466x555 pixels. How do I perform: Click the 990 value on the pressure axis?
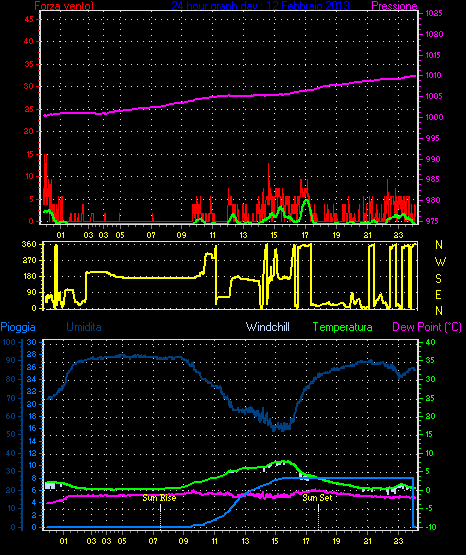[x=433, y=159]
